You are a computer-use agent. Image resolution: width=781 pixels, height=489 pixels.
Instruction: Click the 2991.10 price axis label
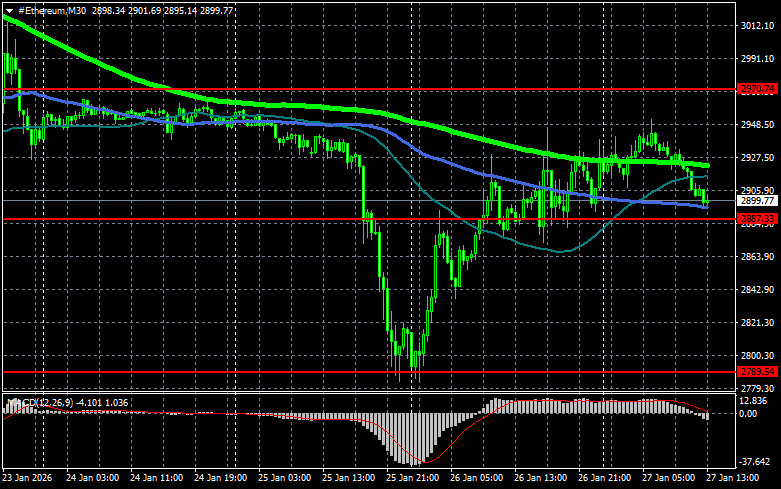[757, 59]
